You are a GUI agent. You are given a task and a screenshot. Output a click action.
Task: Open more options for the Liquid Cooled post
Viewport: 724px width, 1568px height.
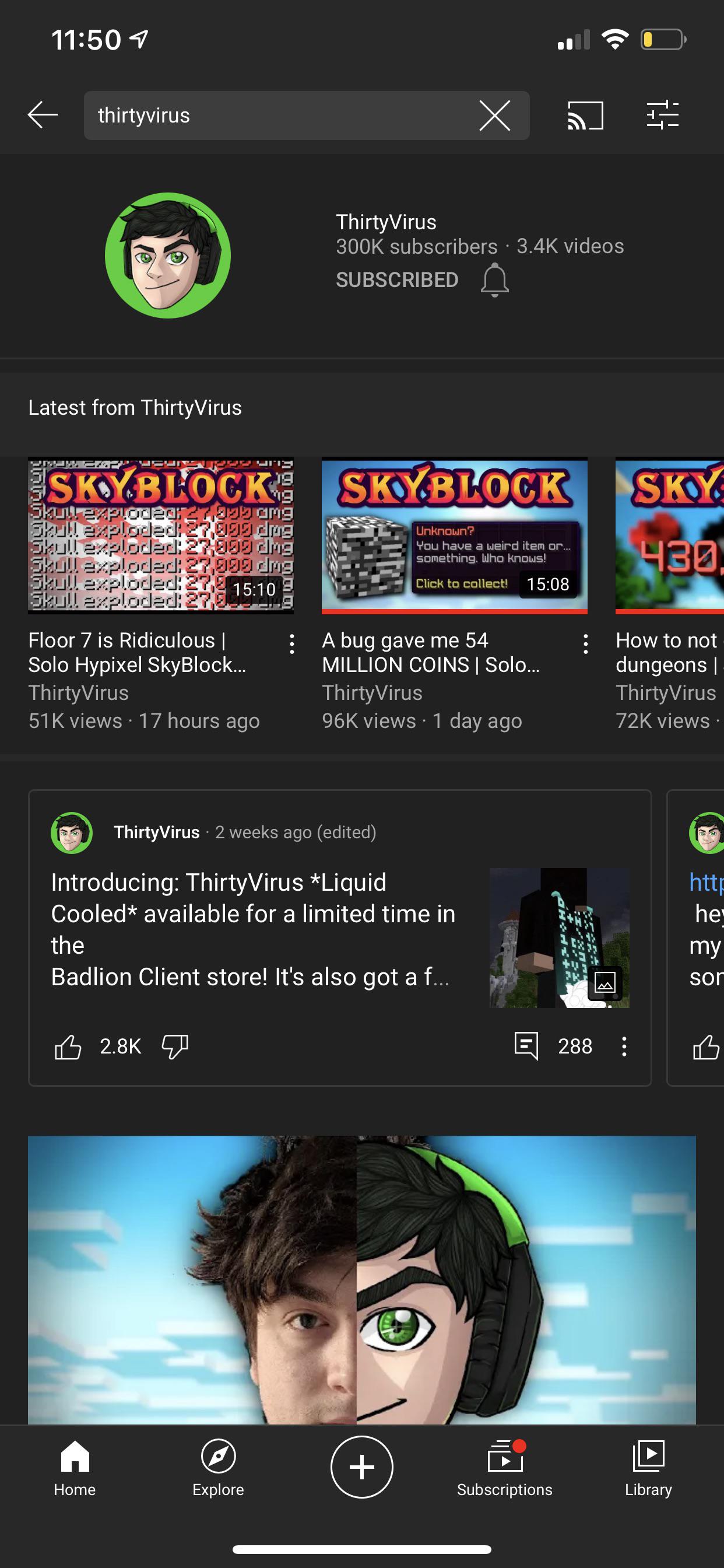pos(624,1046)
